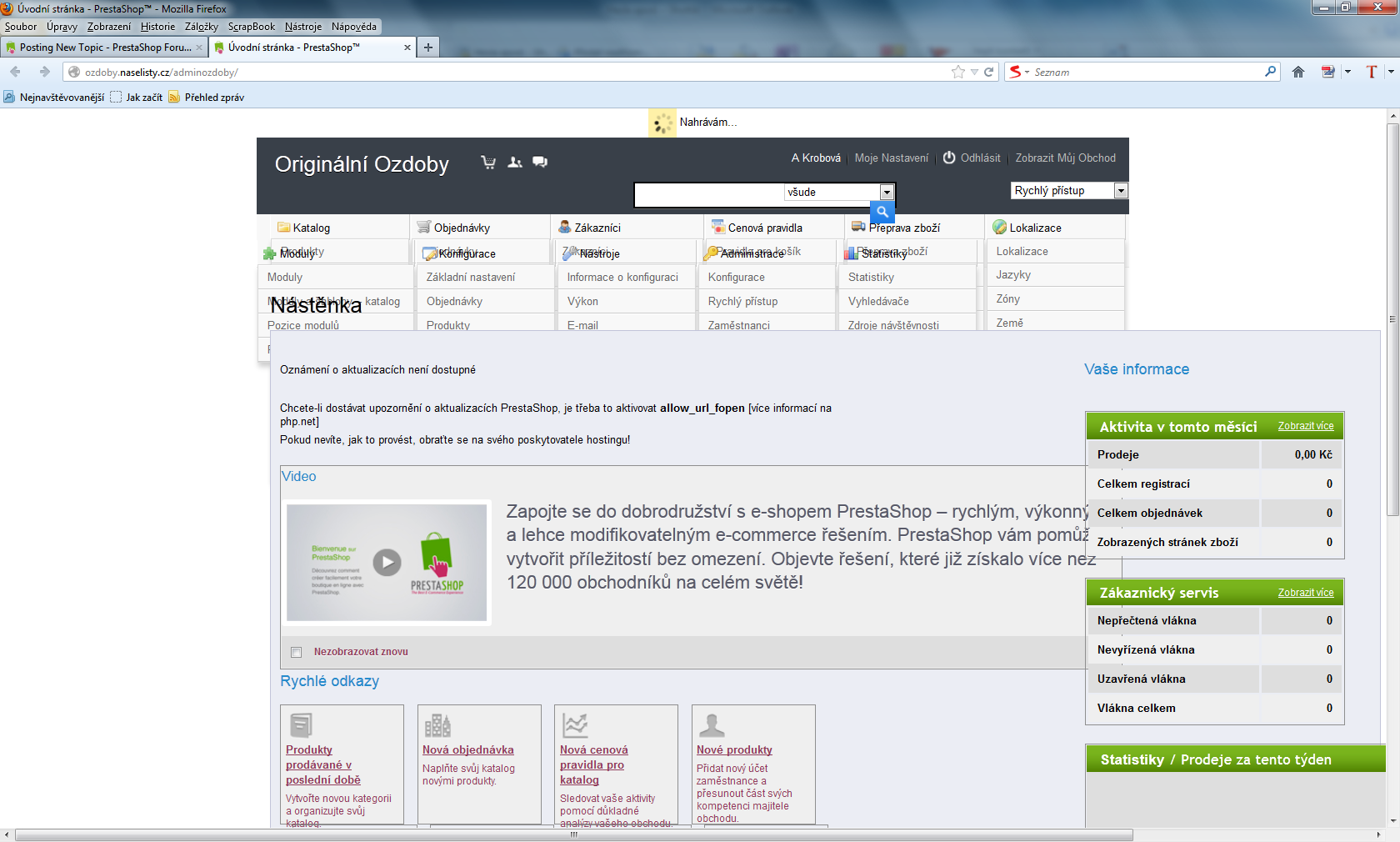This screenshot has height=842, width=1400.
Task: Click the Administrace key icon
Action: [711, 253]
